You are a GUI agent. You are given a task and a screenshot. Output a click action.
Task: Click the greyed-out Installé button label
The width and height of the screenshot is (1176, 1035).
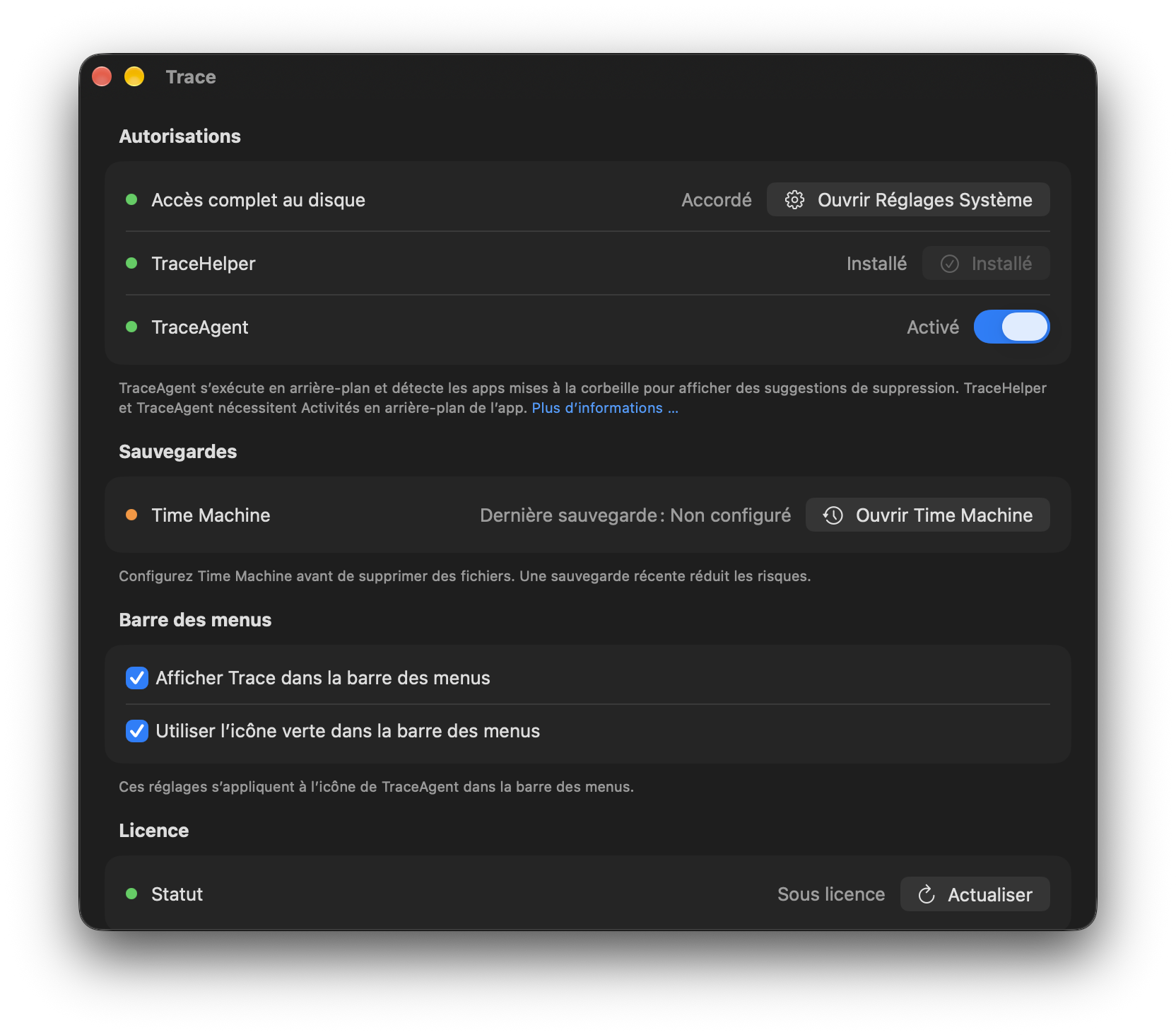pos(1001,264)
